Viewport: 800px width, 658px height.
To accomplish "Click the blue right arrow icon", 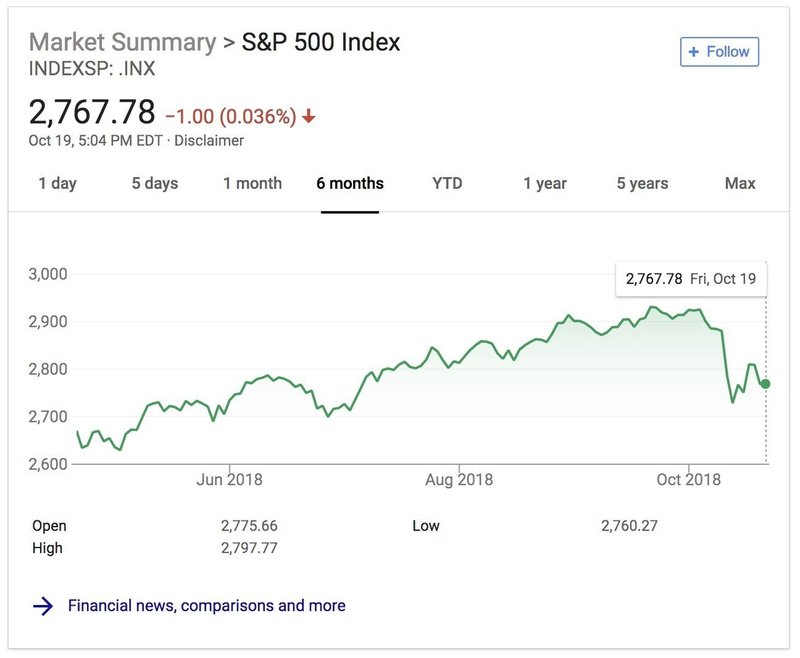I will (x=43, y=605).
